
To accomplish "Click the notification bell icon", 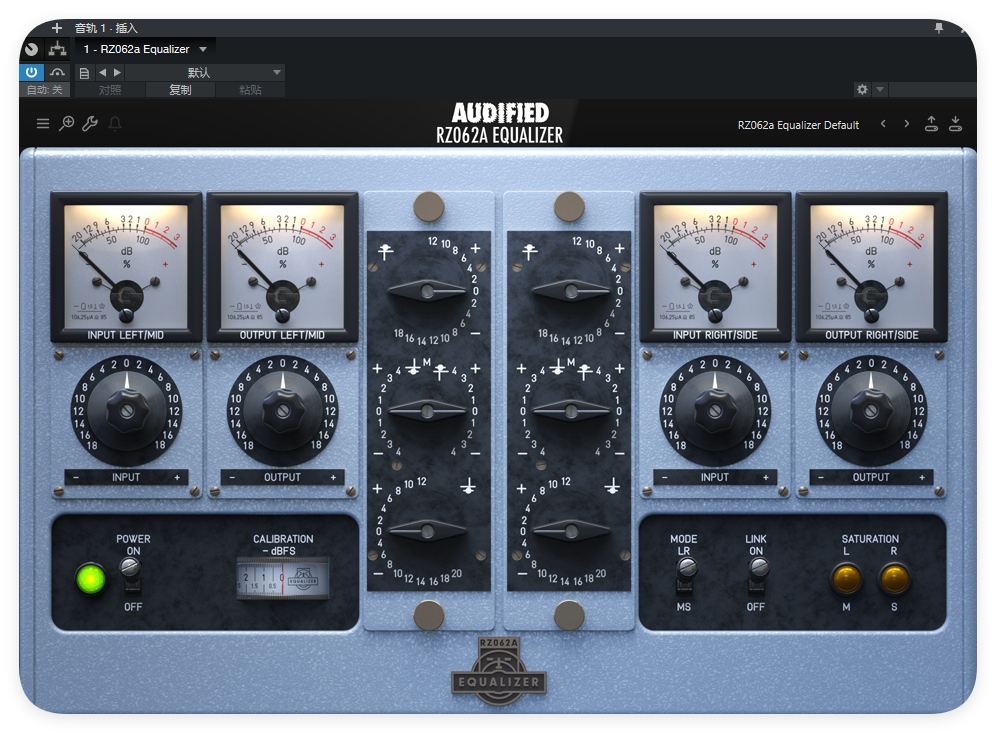I will point(115,123).
